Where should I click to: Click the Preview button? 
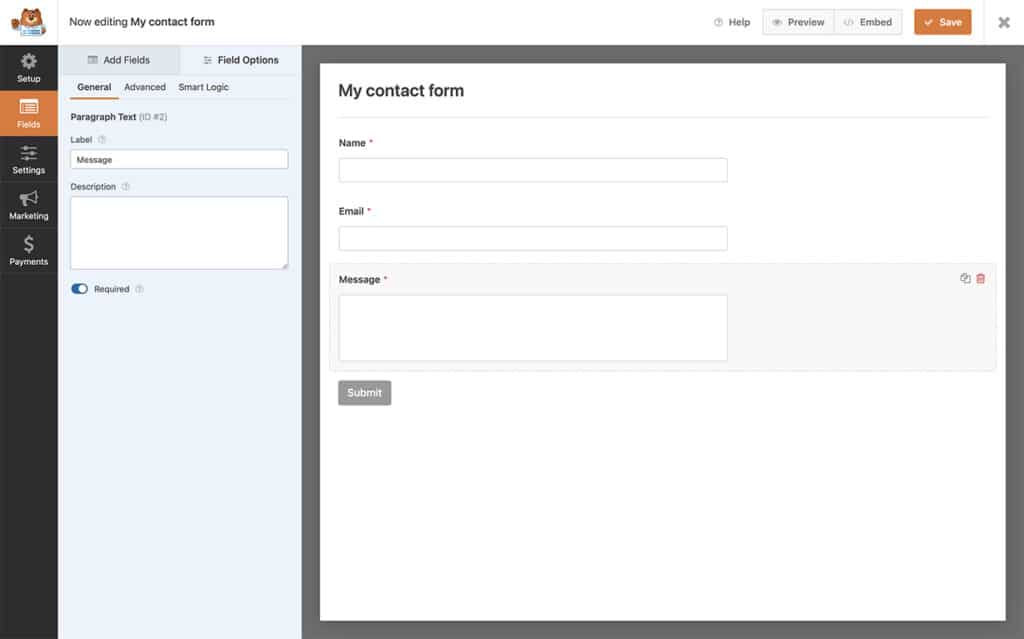pos(797,21)
